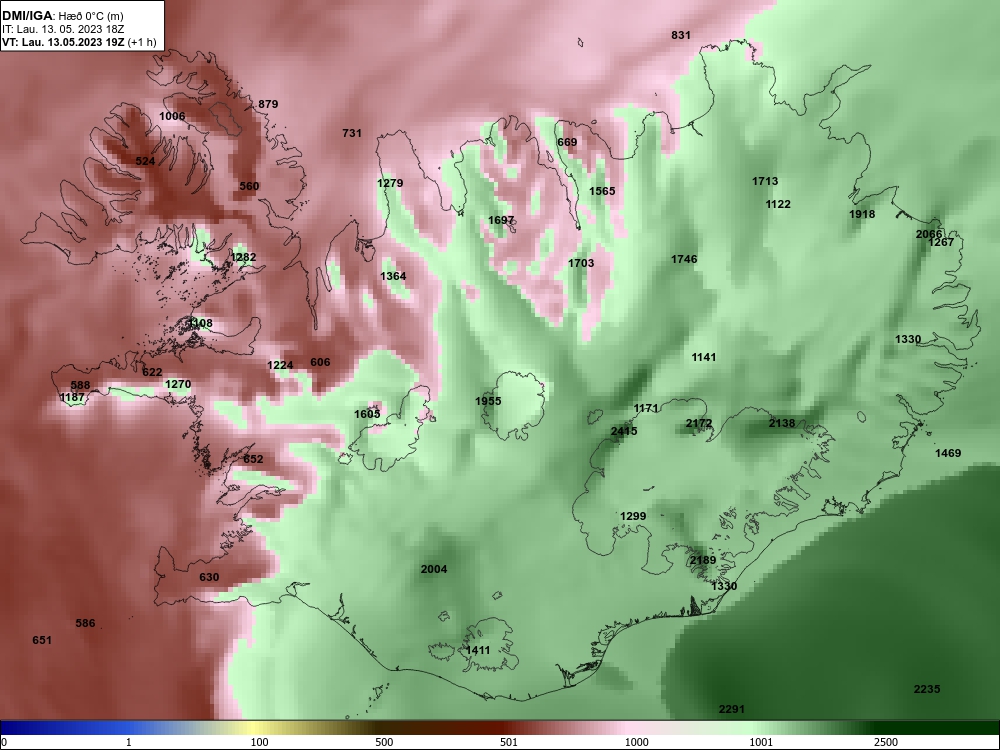
Task: Select the 1006 value in the Westfjords
Action: point(172,116)
